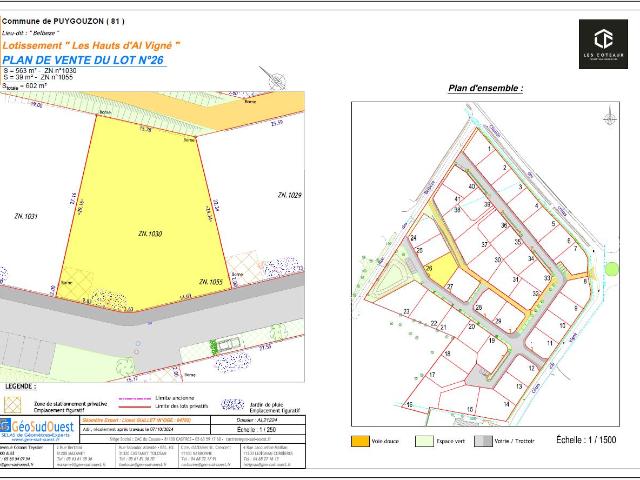Click the 'Voirie / Trottoir' legend label
The height and width of the screenshot is (480, 640).
tap(514, 441)
